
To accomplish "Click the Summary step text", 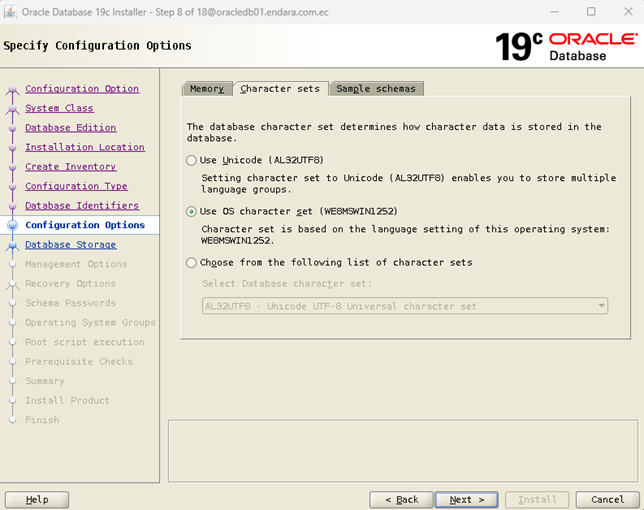I will [x=45, y=381].
